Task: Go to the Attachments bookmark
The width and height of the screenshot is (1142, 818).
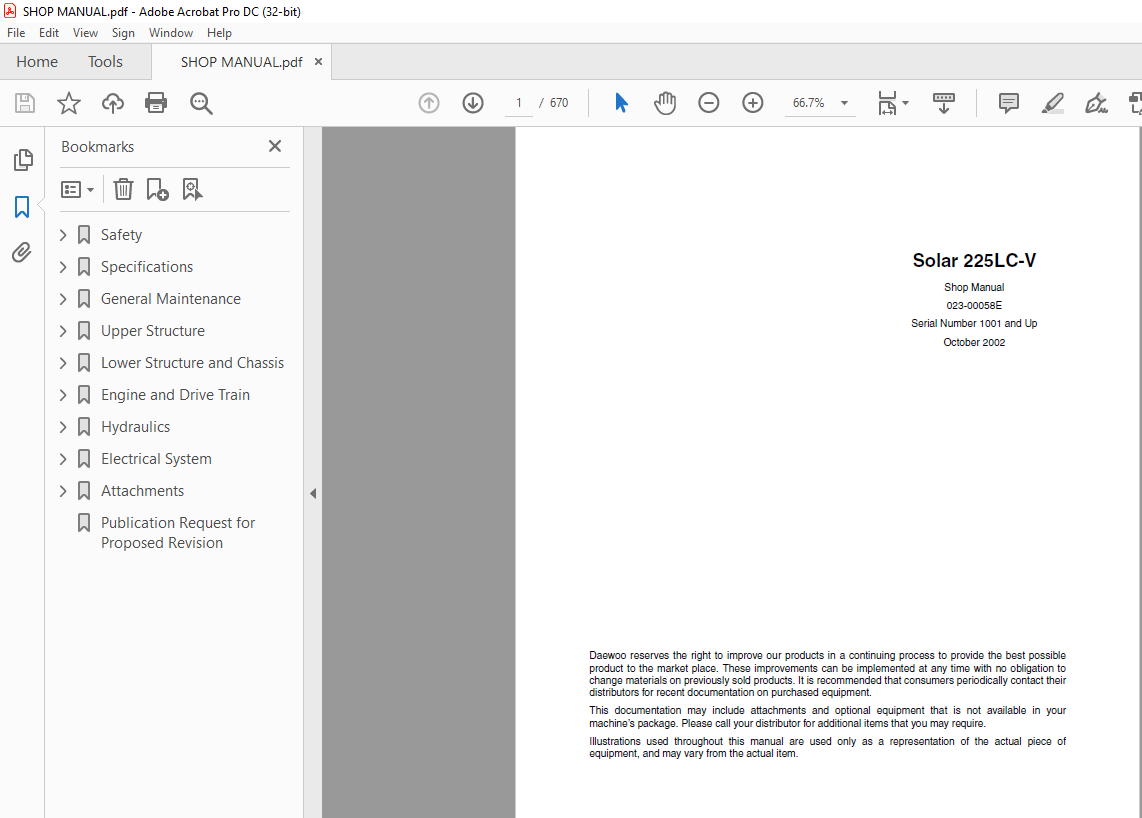Action: click(x=143, y=491)
